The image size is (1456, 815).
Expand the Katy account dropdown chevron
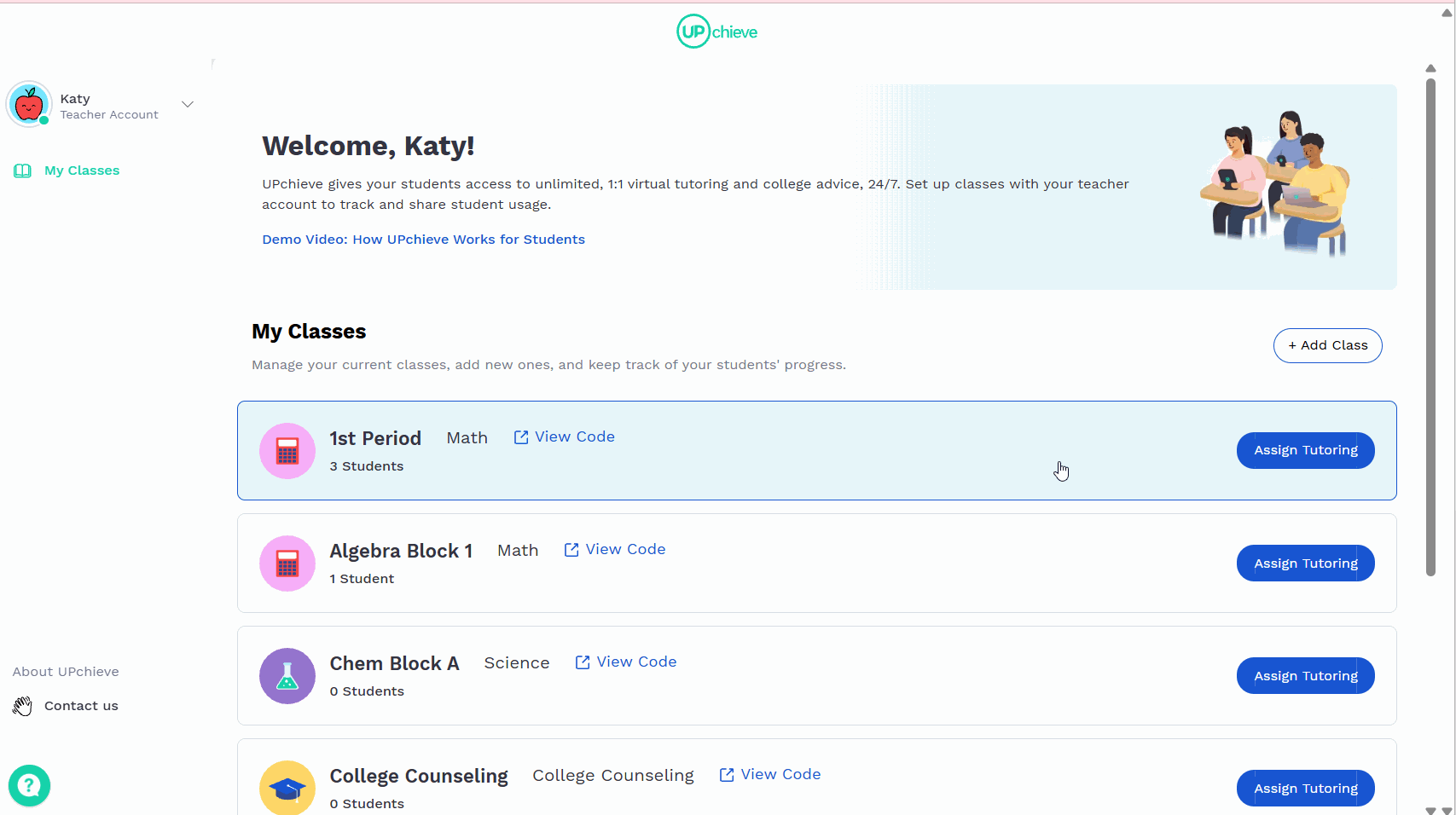click(x=188, y=104)
